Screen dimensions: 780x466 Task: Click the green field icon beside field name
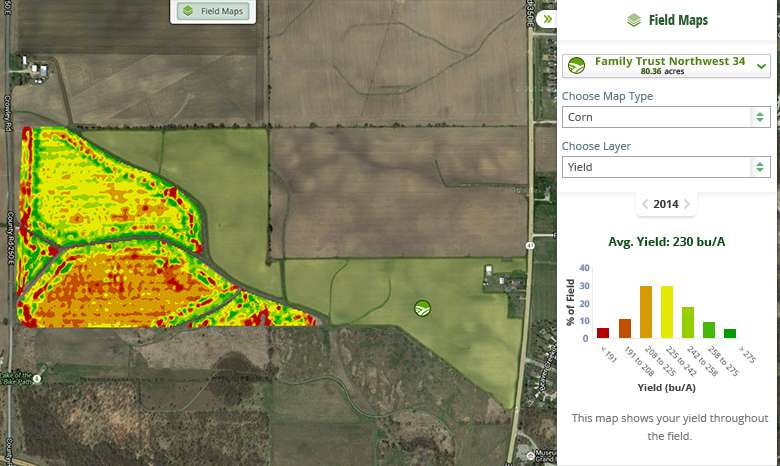(x=577, y=66)
